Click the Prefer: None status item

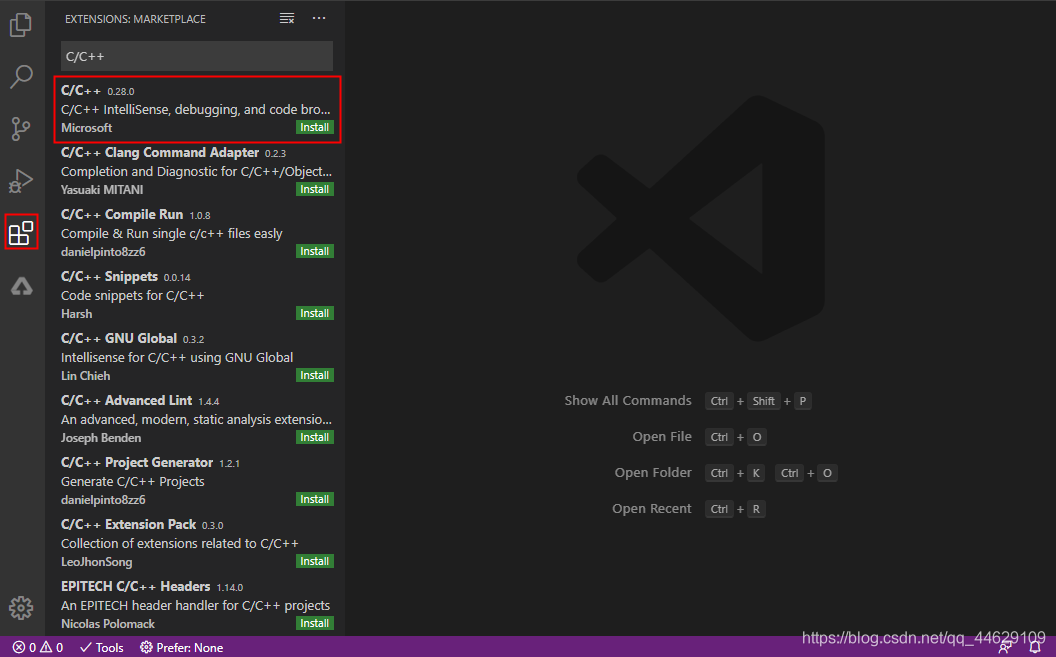[182, 648]
